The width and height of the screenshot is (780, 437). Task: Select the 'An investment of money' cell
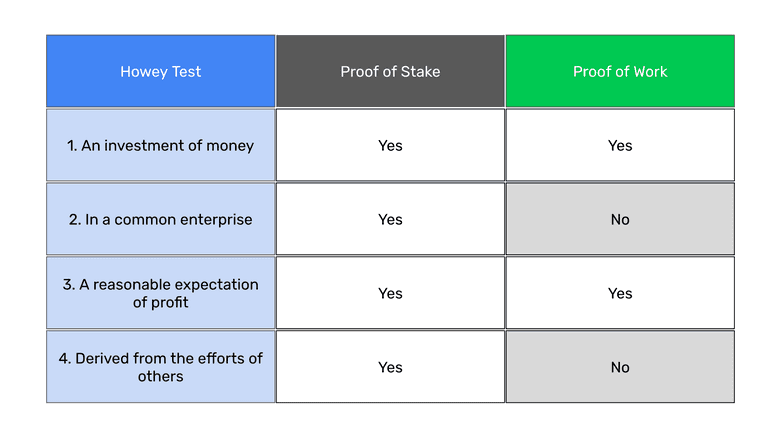(160, 145)
